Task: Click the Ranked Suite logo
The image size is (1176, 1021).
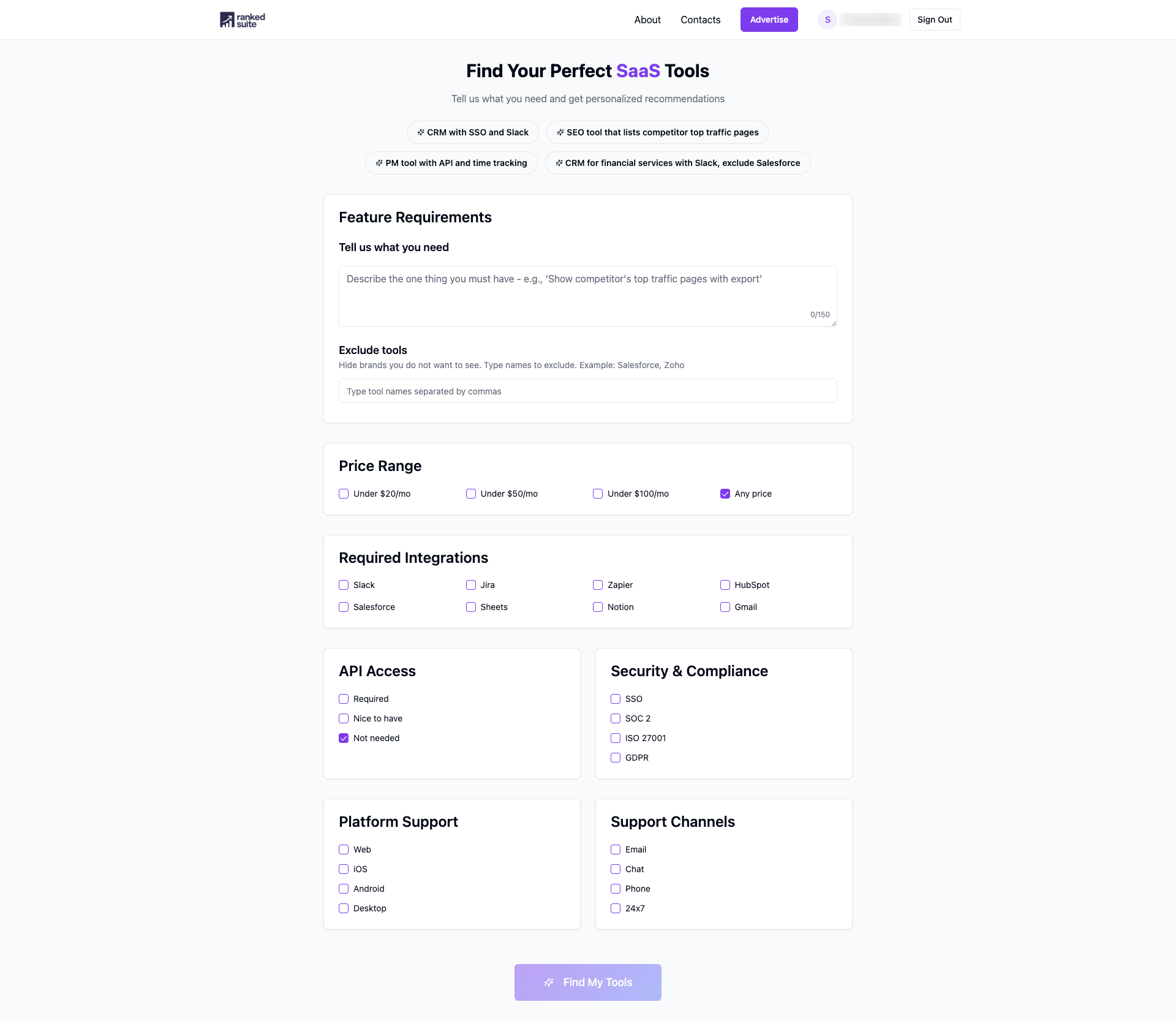Action: 243,20
